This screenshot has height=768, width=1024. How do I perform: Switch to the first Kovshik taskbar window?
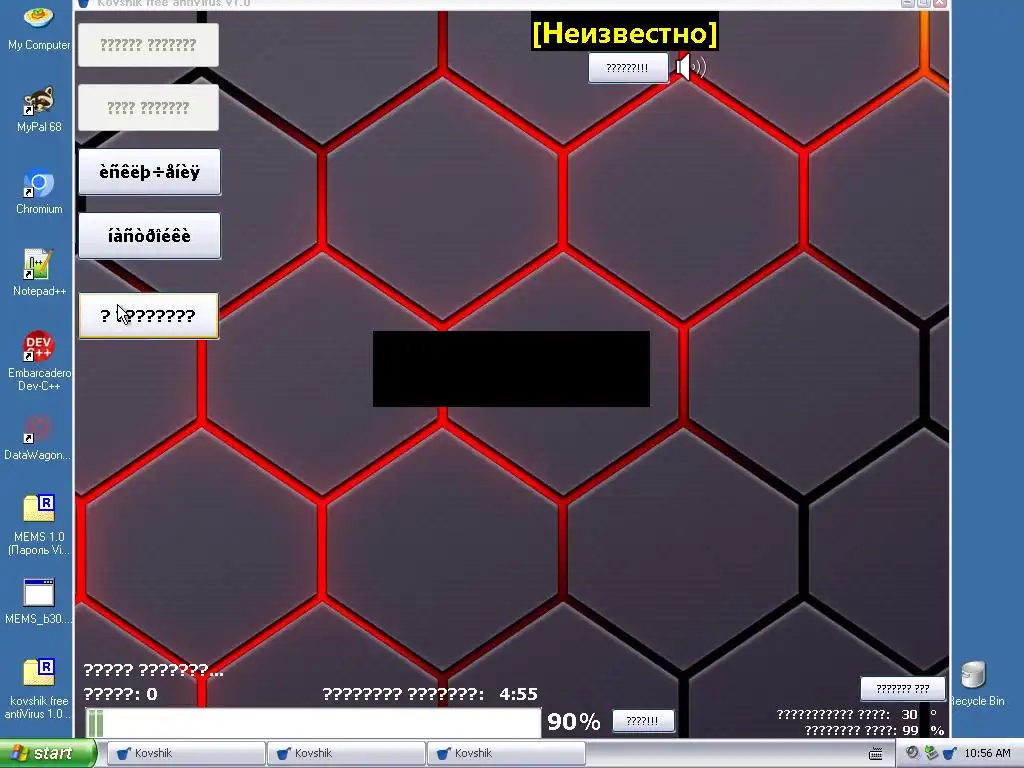pyautogui.click(x=186, y=754)
